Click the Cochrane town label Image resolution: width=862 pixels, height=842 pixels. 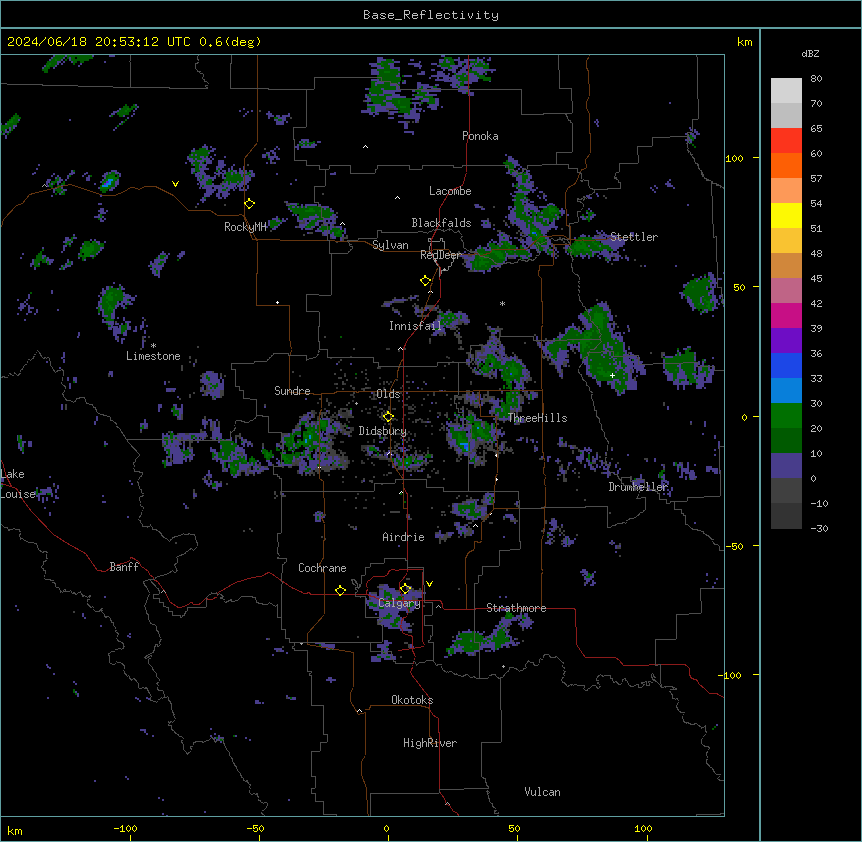pos(322,568)
